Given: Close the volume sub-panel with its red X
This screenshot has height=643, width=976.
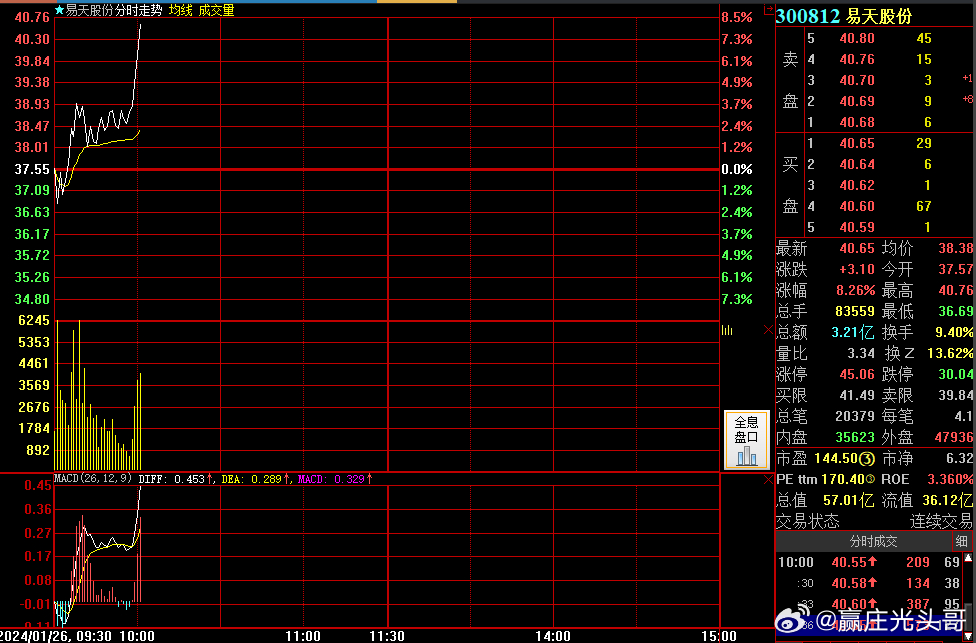Looking at the screenshot, I should coord(768,329).
